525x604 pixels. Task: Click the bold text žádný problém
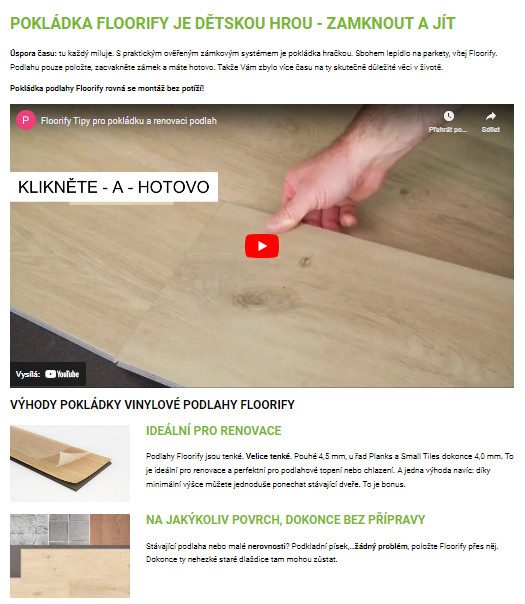click(381, 546)
